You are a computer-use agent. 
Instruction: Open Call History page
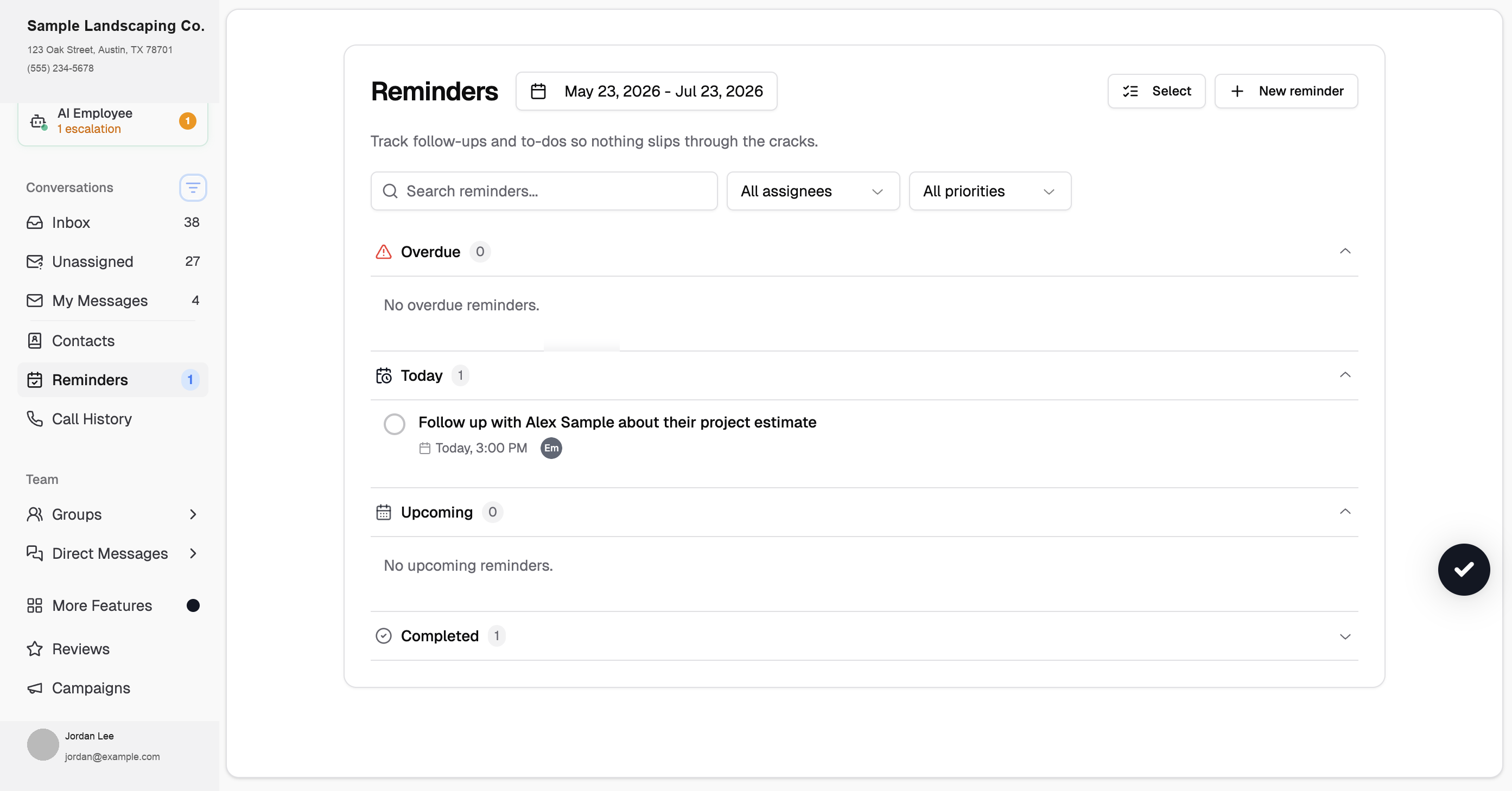[x=113, y=418]
